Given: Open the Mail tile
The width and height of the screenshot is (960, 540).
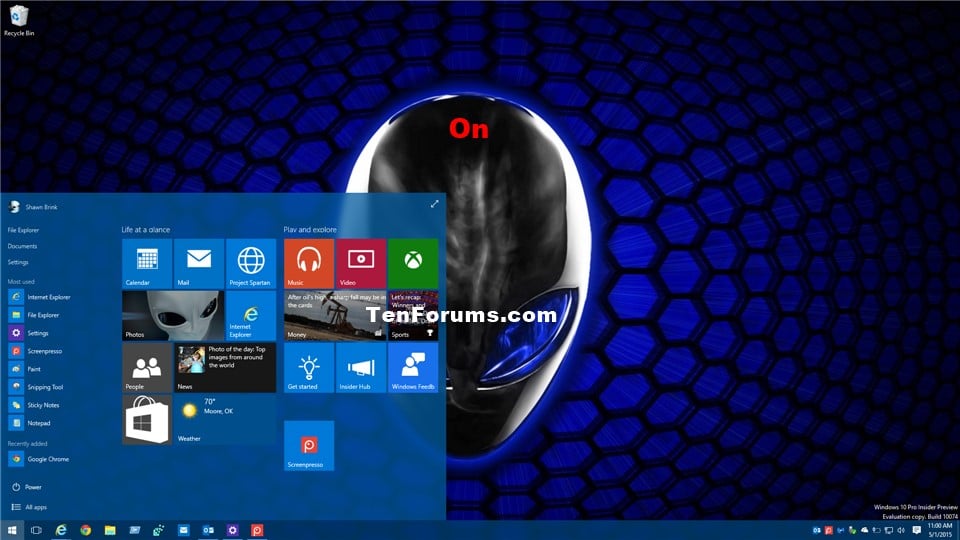Looking at the screenshot, I should [199, 263].
